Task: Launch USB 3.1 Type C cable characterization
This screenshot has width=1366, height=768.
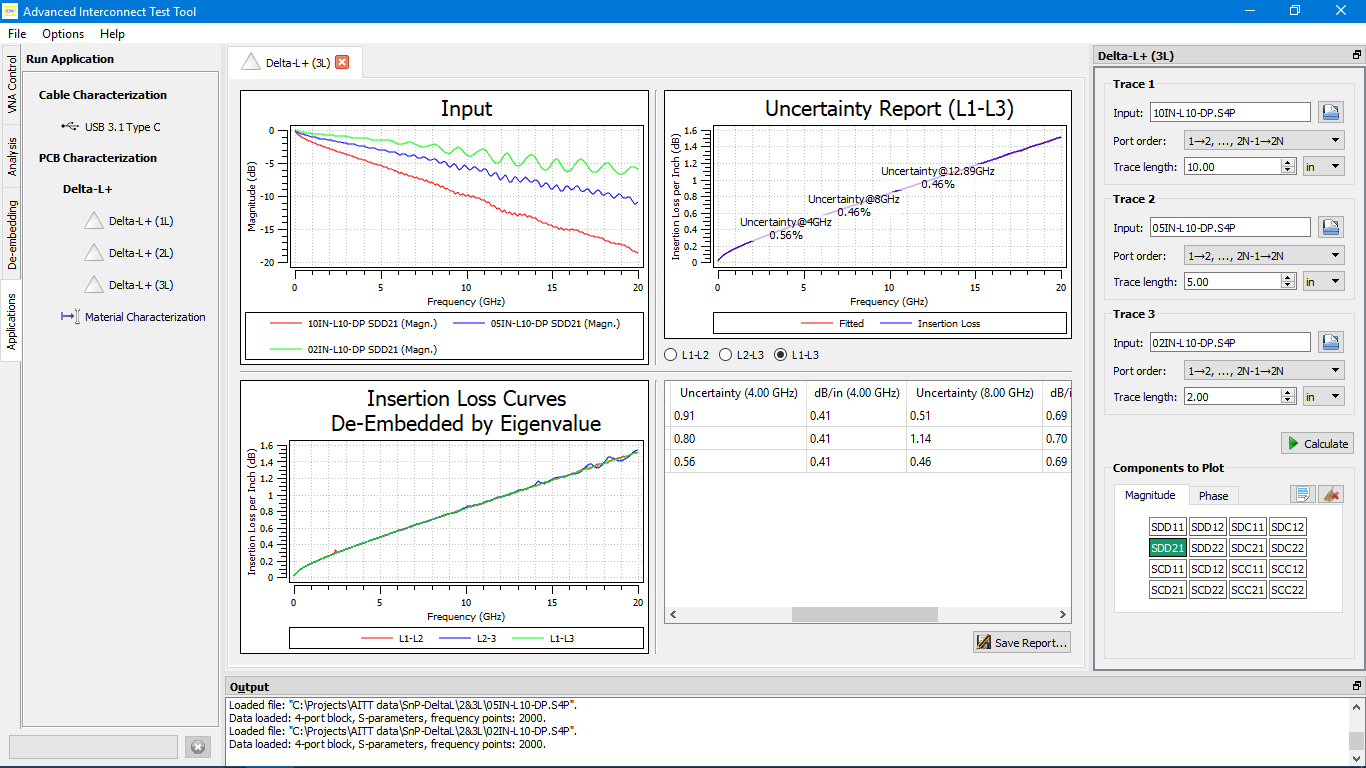Action: 121,127
